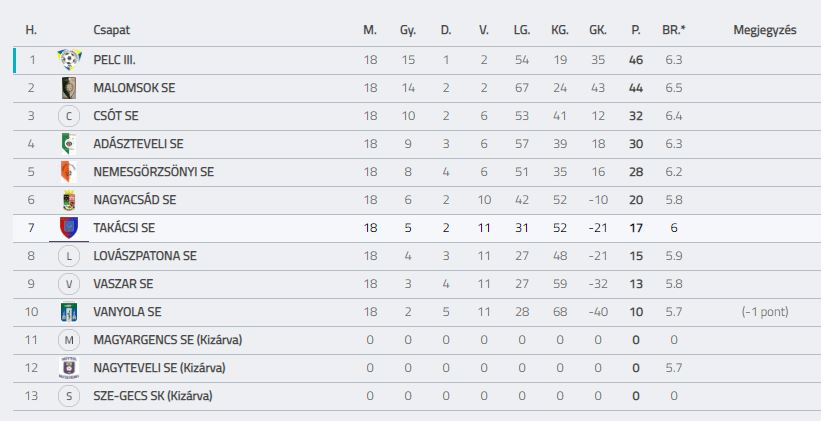Click the Nagyteveli SE purple crest icon
The width and height of the screenshot is (821, 421).
coord(69,368)
